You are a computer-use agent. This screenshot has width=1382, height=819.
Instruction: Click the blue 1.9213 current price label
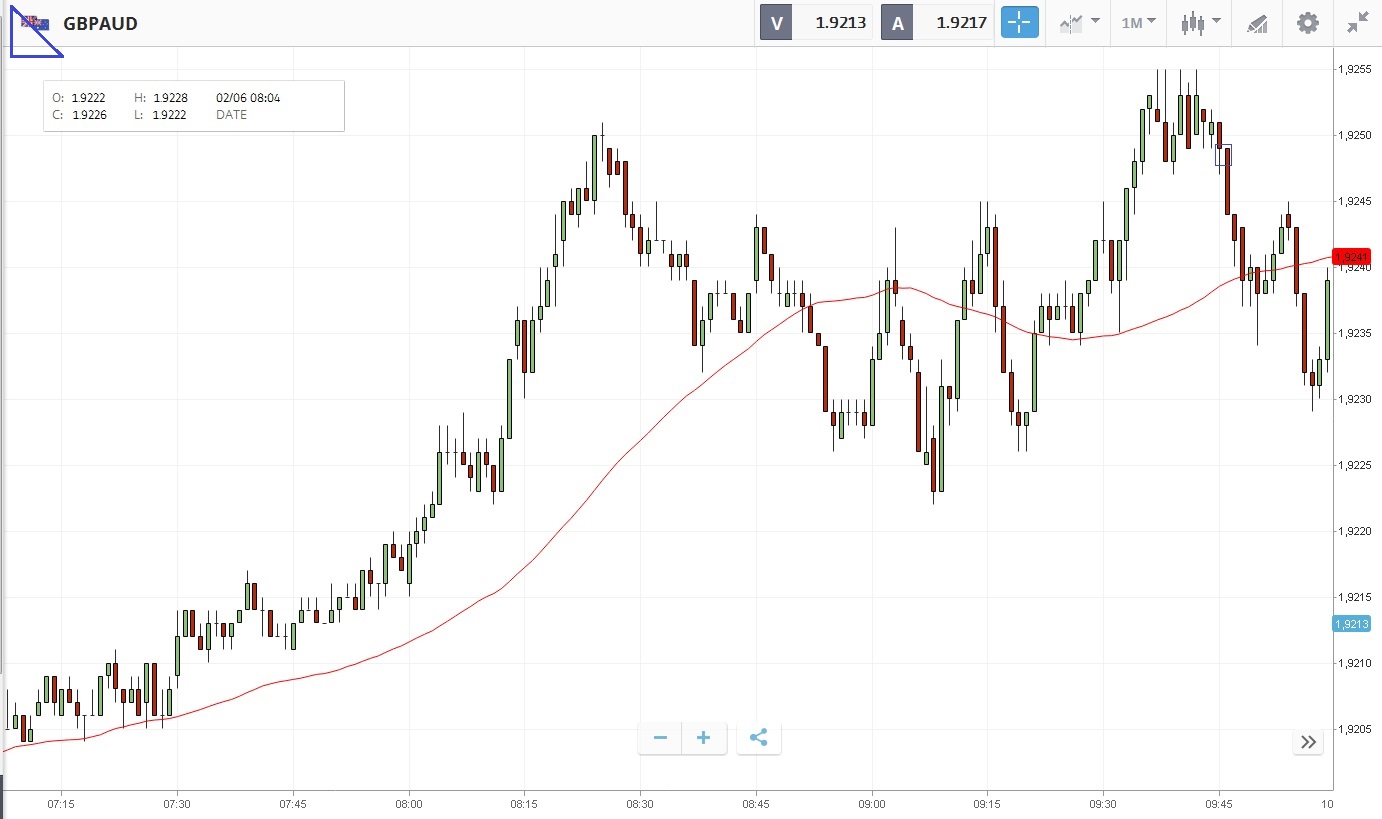tap(1350, 624)
